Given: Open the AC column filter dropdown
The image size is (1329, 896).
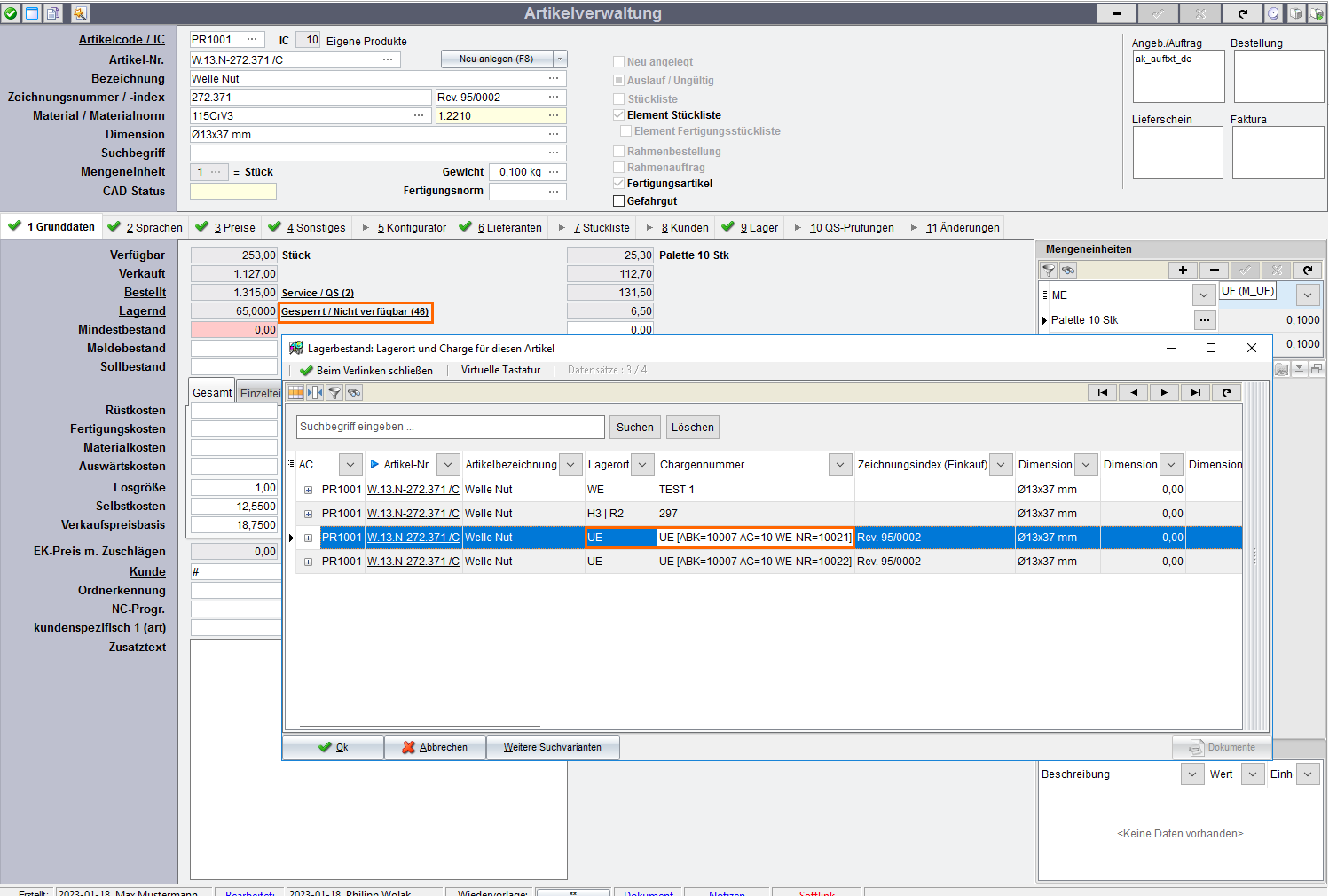Looking at the screenshot, I should click(351, 465).
